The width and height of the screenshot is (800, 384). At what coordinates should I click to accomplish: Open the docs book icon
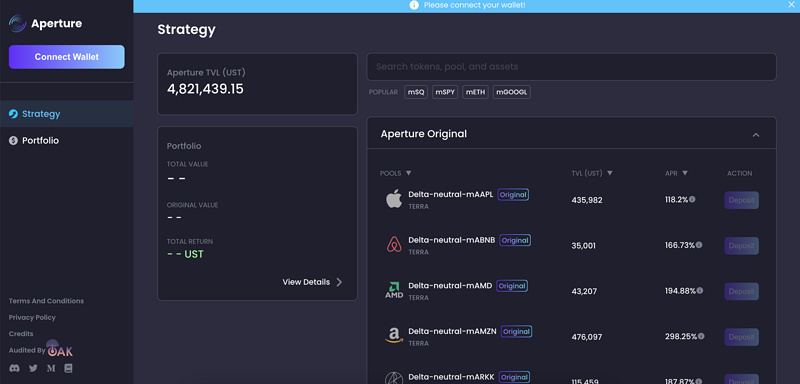pyautogui.click(x=68, y=368)
